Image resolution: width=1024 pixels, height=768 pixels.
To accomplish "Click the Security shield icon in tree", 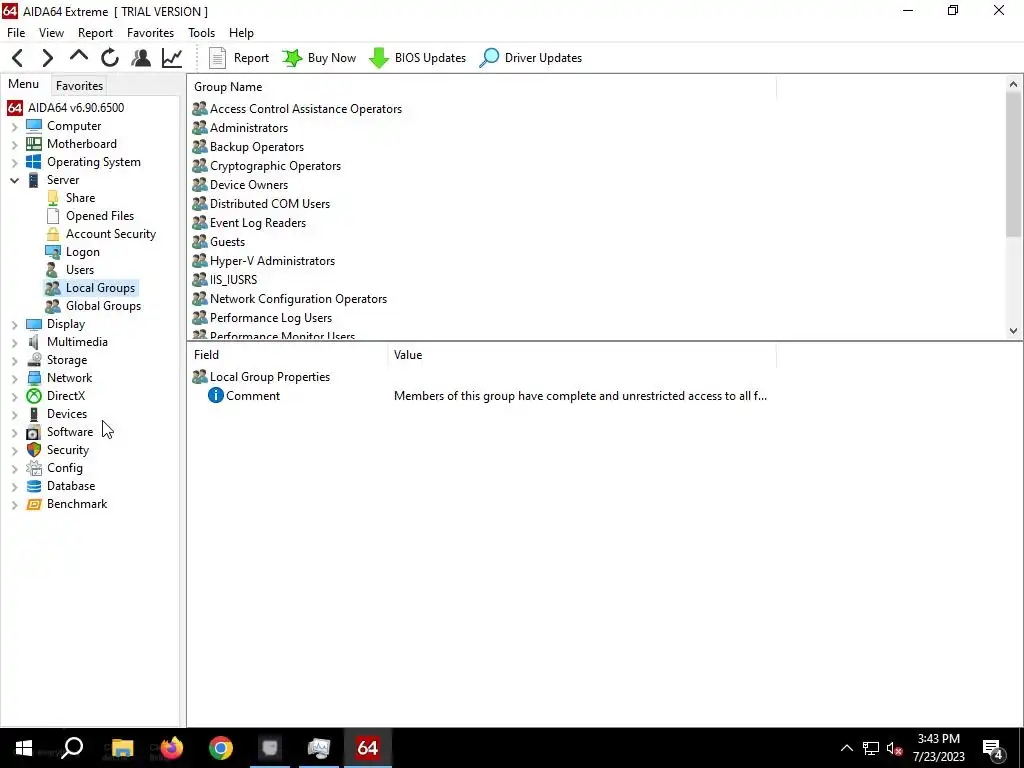I will coord(34,450).
